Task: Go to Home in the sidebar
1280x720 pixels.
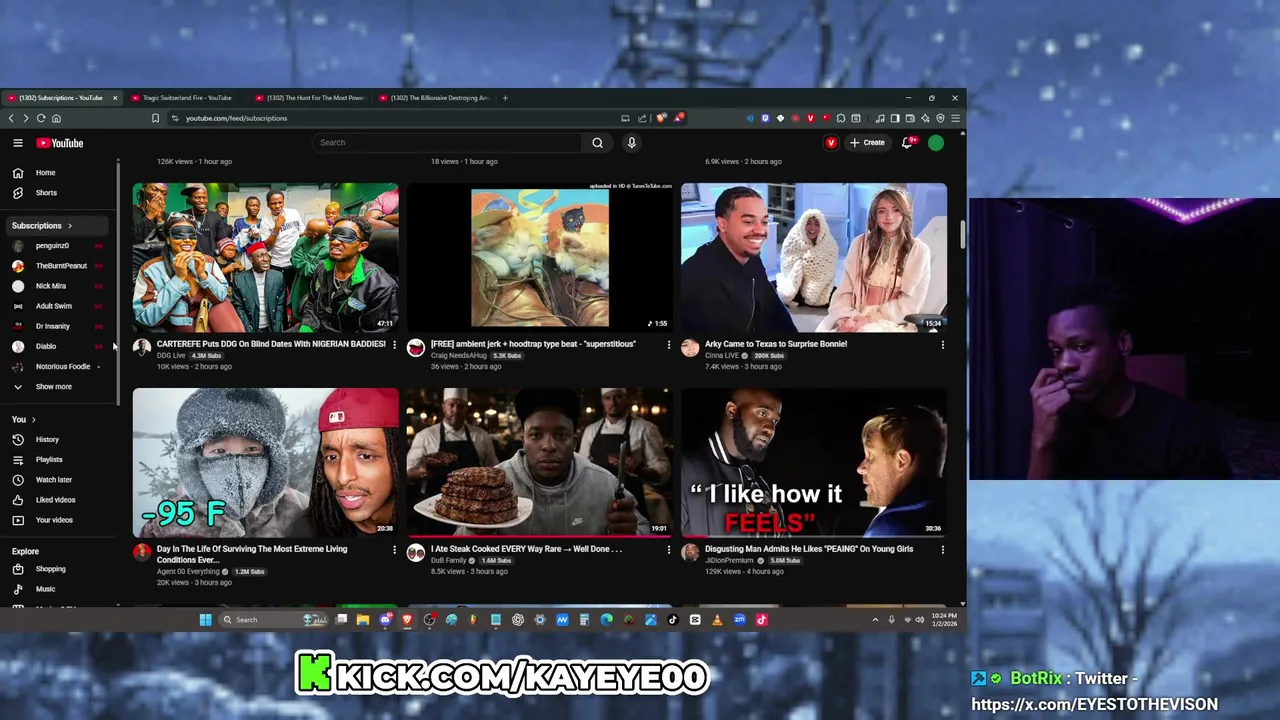Action: pyautogui.click(x=45, y=173)
